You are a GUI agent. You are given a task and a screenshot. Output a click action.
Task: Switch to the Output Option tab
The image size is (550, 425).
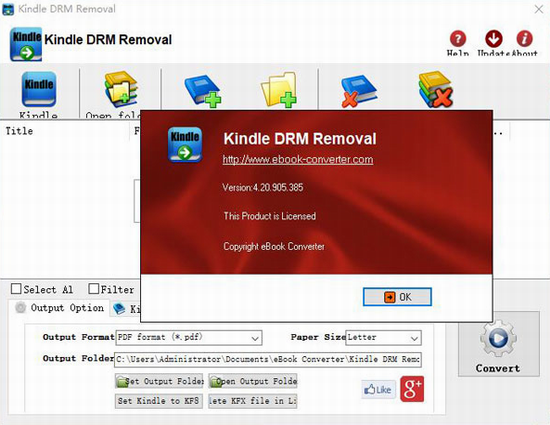pyautogui.click(x=60, y=308)
